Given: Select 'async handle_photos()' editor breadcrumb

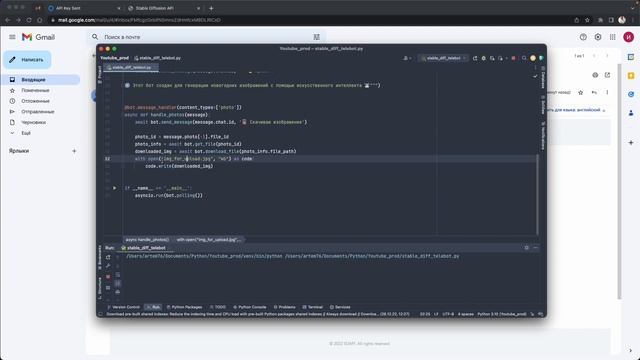Looking at the screenshot, I should [x=147, y=240].
